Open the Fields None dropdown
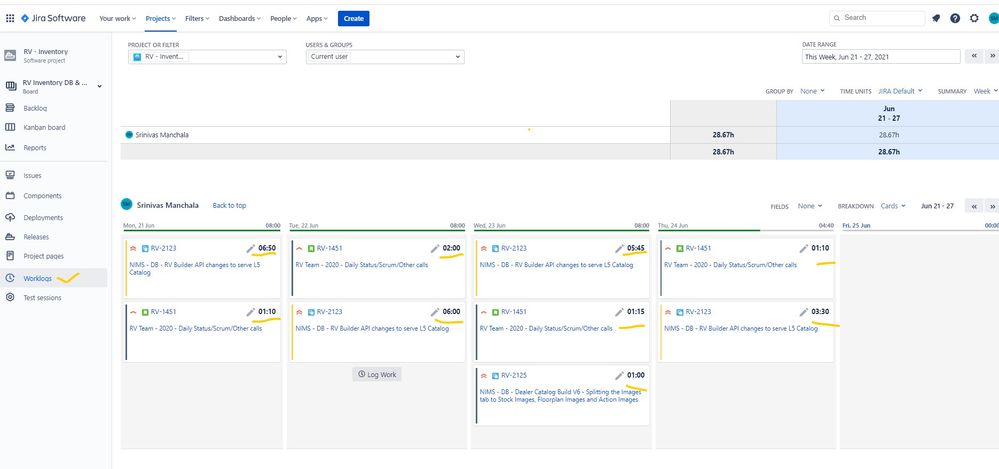999x469 pixels. pos(810,206)
